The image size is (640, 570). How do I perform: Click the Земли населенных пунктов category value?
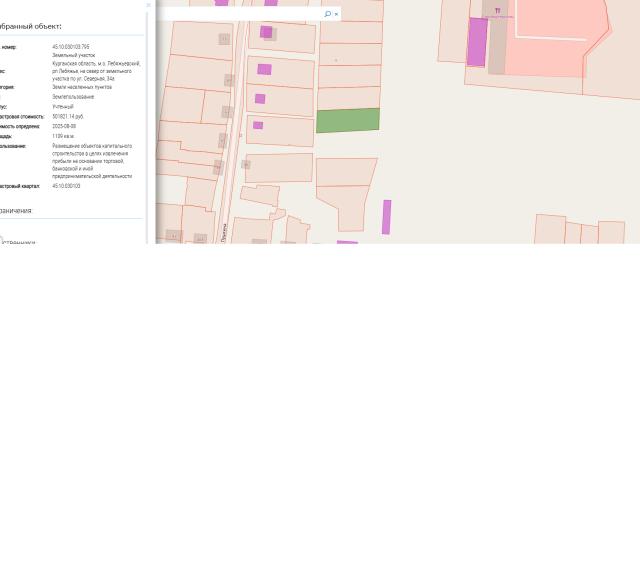(82, 87)
